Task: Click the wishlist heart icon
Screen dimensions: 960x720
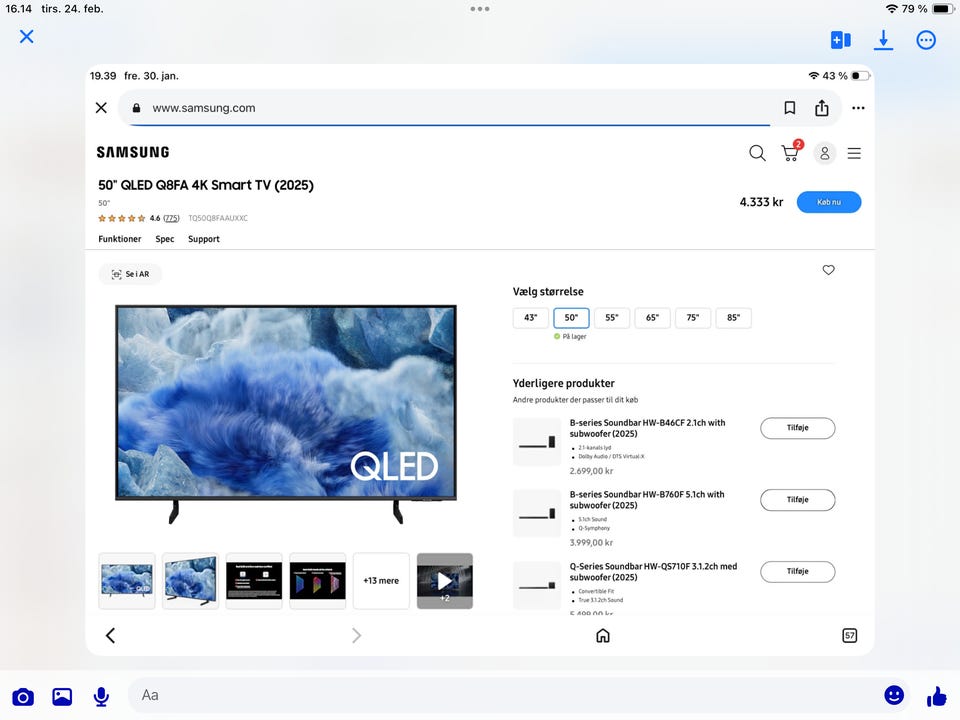Action: click(x=828, y=270)
